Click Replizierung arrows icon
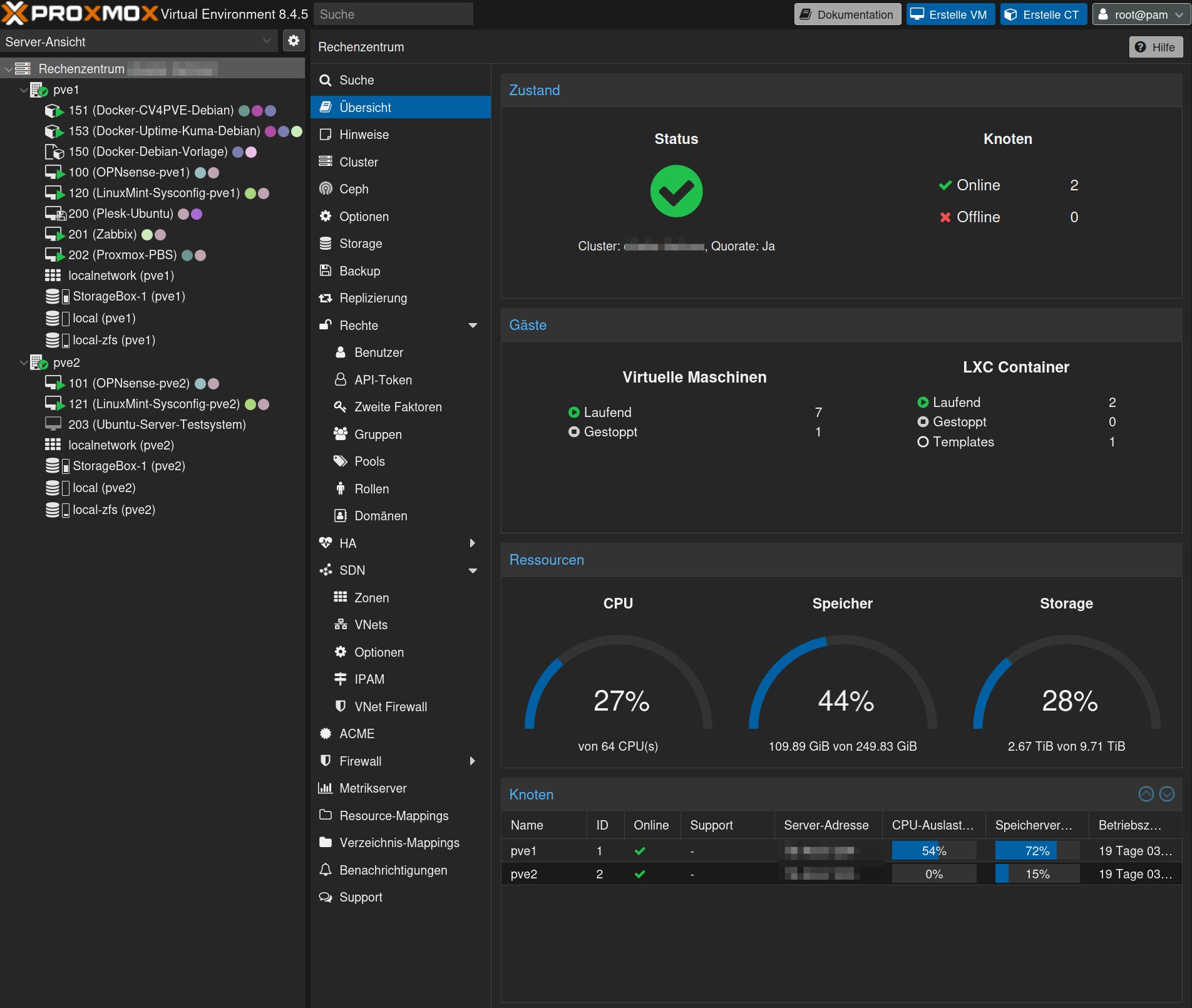 click(326, 298)
